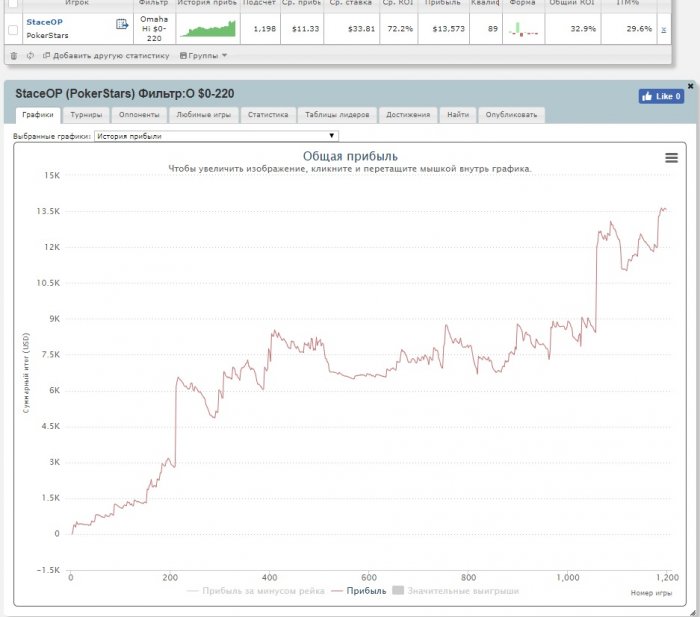The image size is (700, 617).
Task: Expand the Группы dropdown
Action: [202, 55]
